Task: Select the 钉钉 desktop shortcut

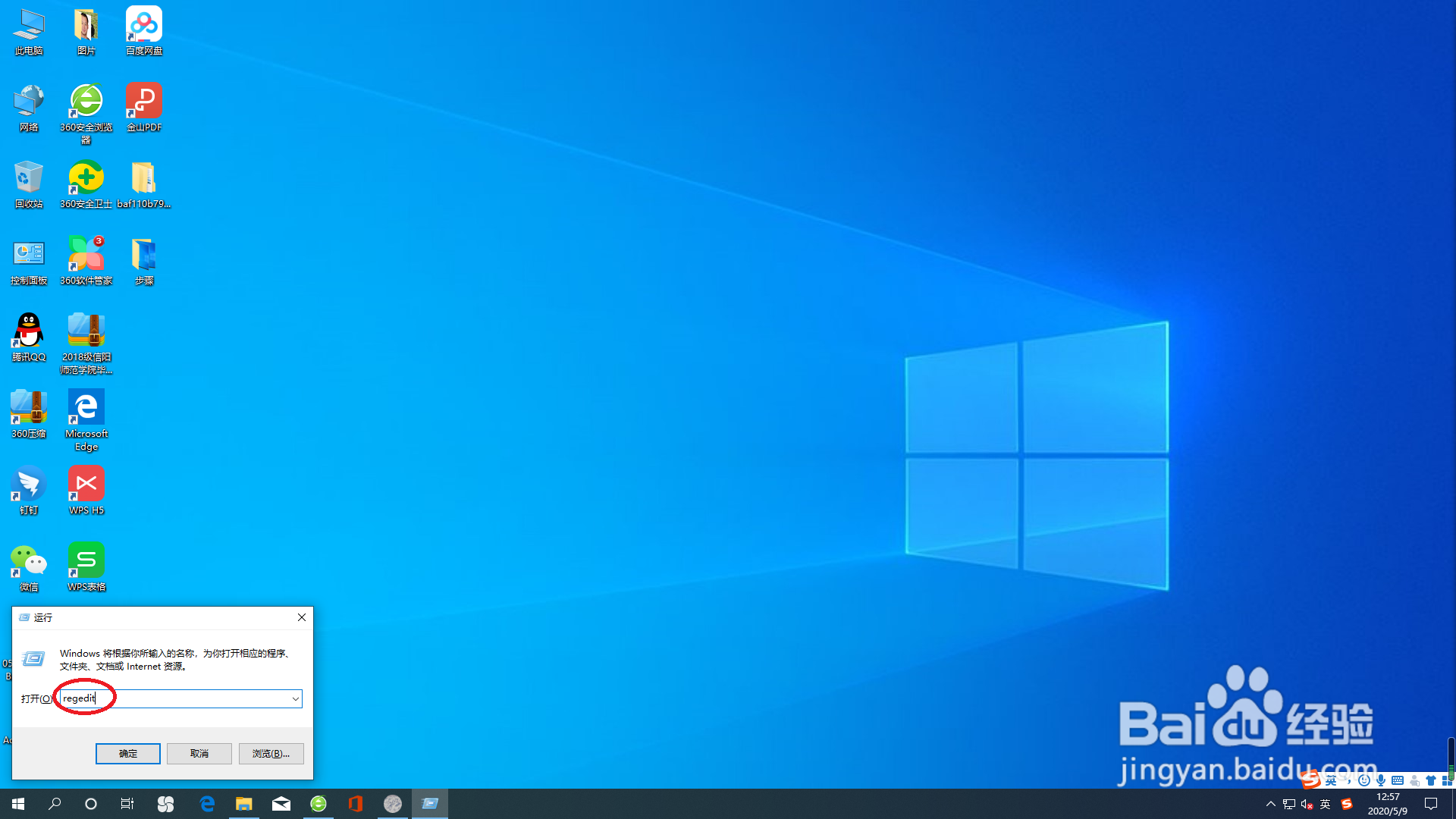Action: (29, 491)
